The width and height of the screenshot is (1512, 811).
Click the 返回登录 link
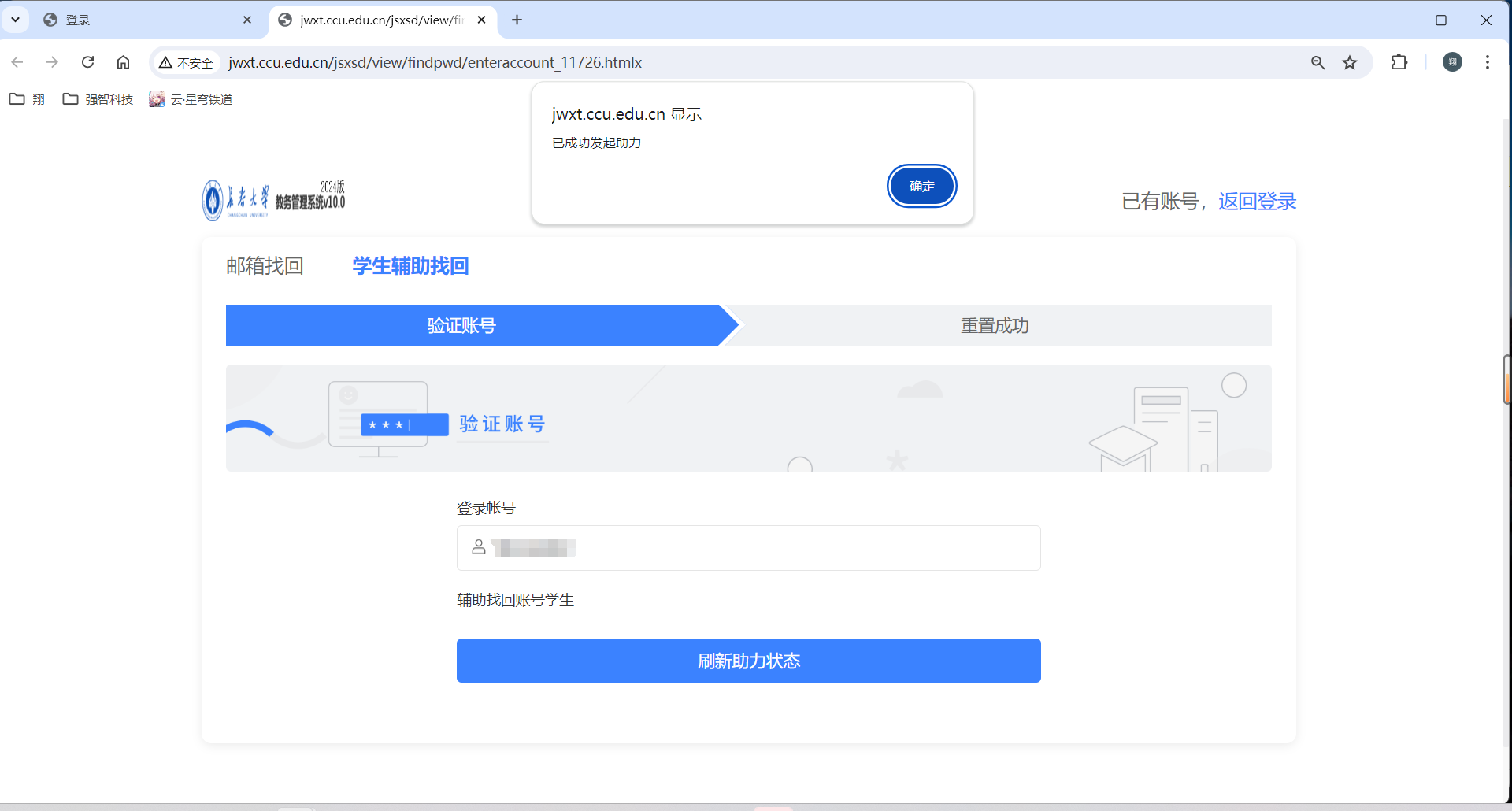(x=1256, y=202)
